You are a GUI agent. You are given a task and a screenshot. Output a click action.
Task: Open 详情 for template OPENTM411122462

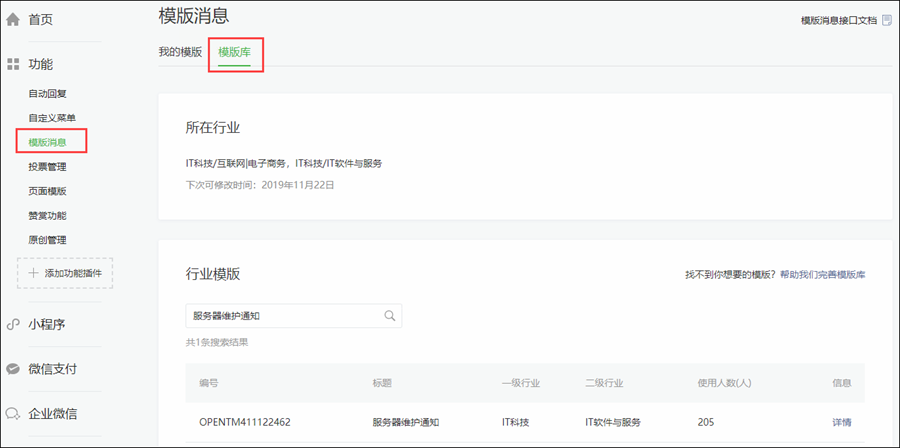tap(841, 422)
